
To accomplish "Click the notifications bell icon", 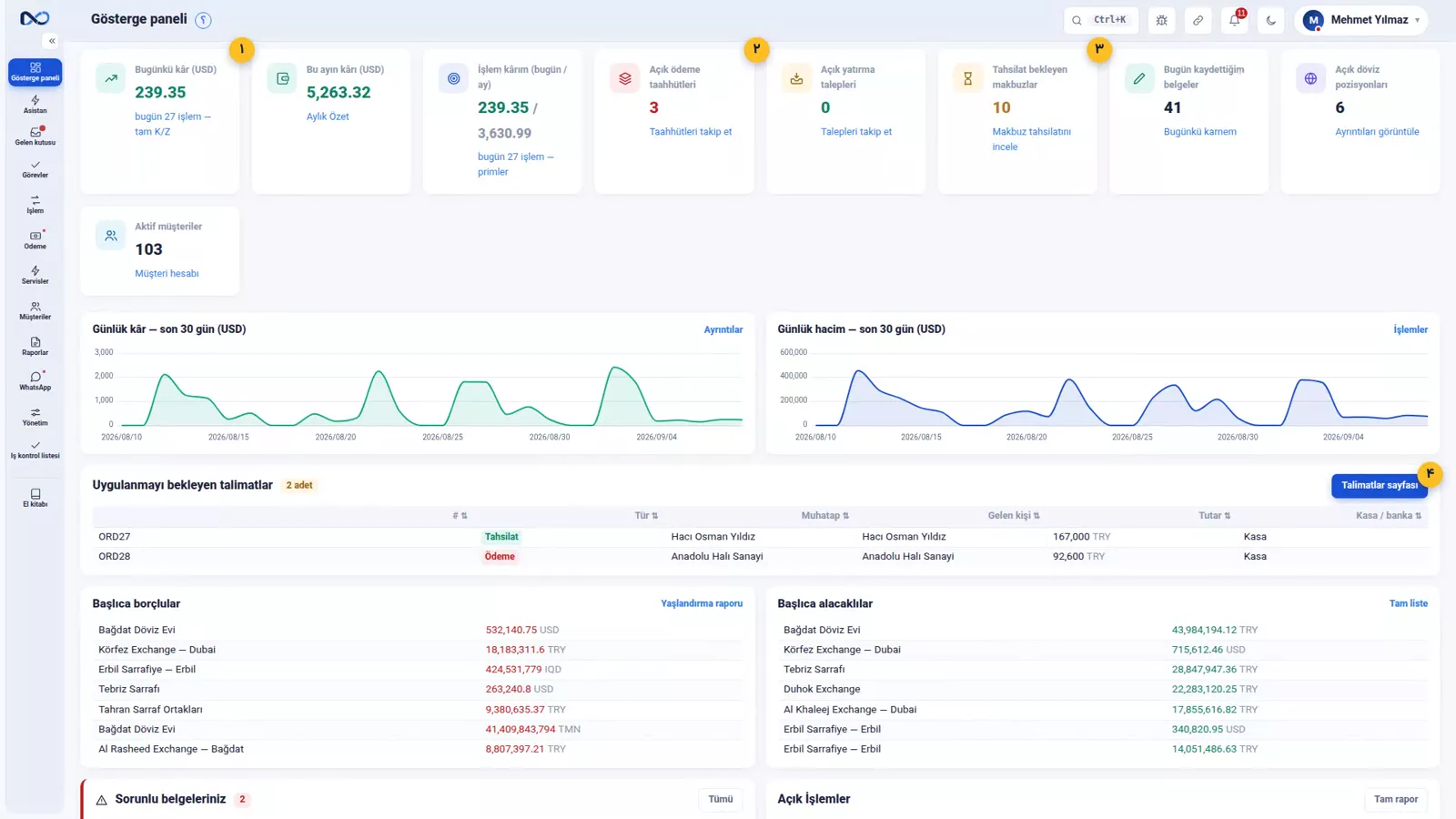I will [x=1235, y=20].
